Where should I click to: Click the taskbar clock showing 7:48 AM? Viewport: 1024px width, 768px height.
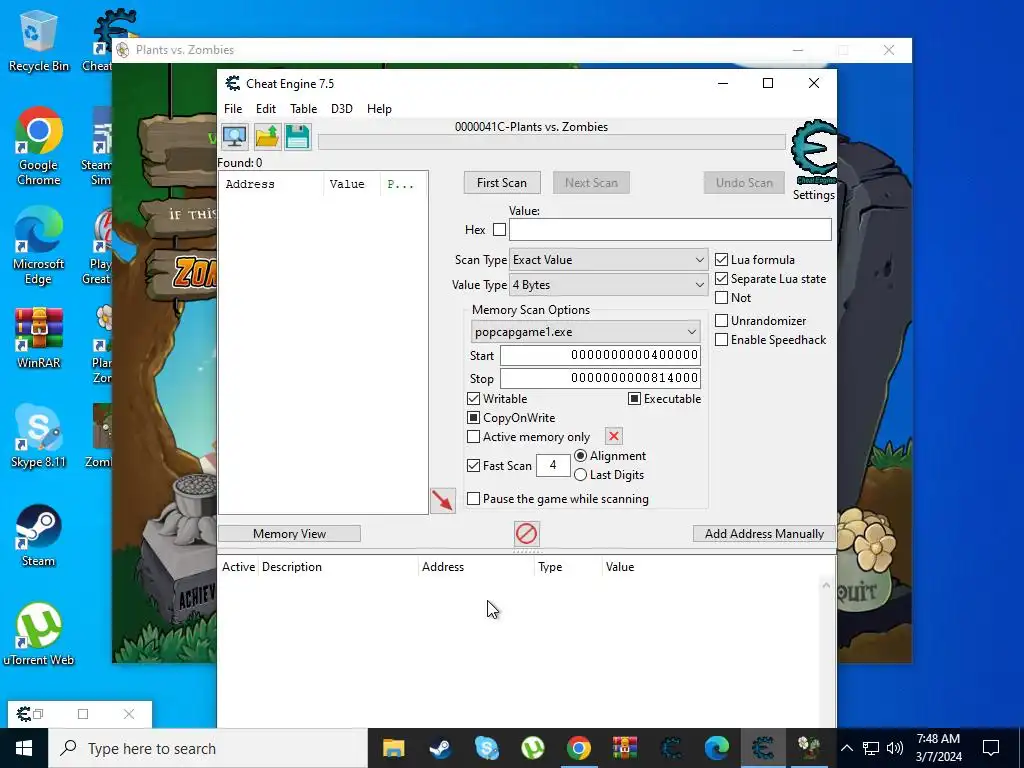[938, 748]
